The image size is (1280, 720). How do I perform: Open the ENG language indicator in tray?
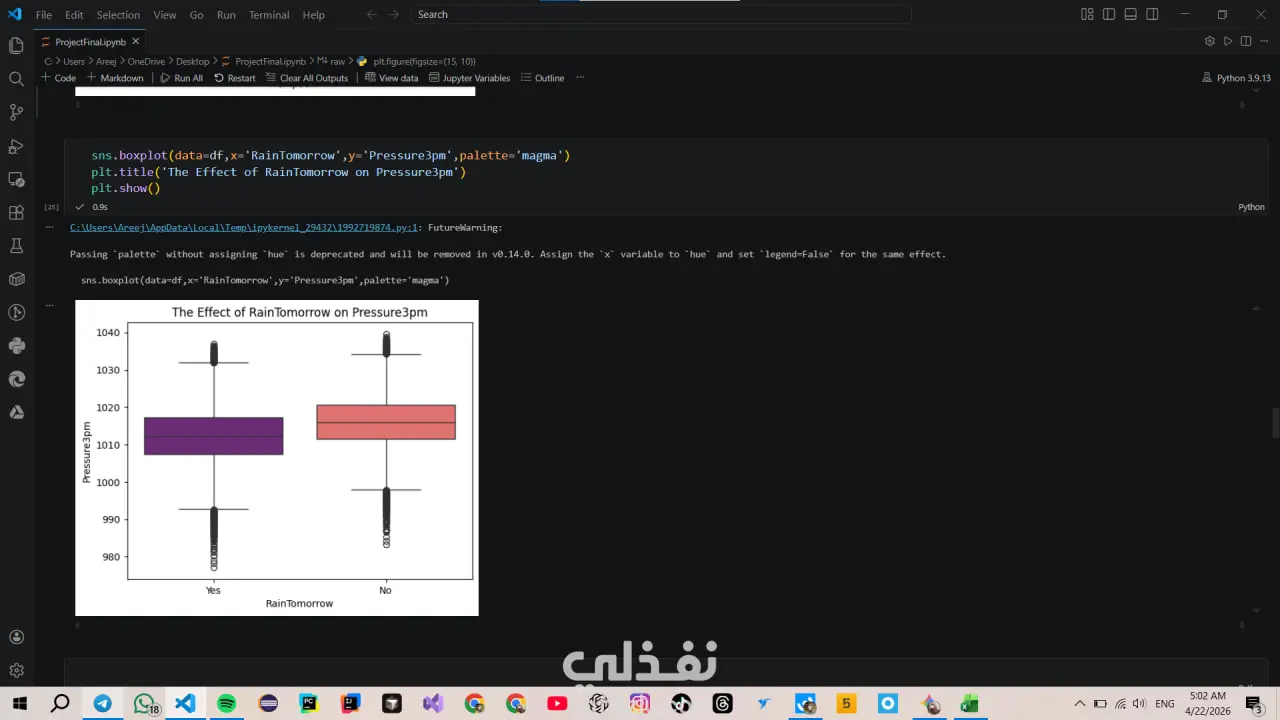(1165, 704)
